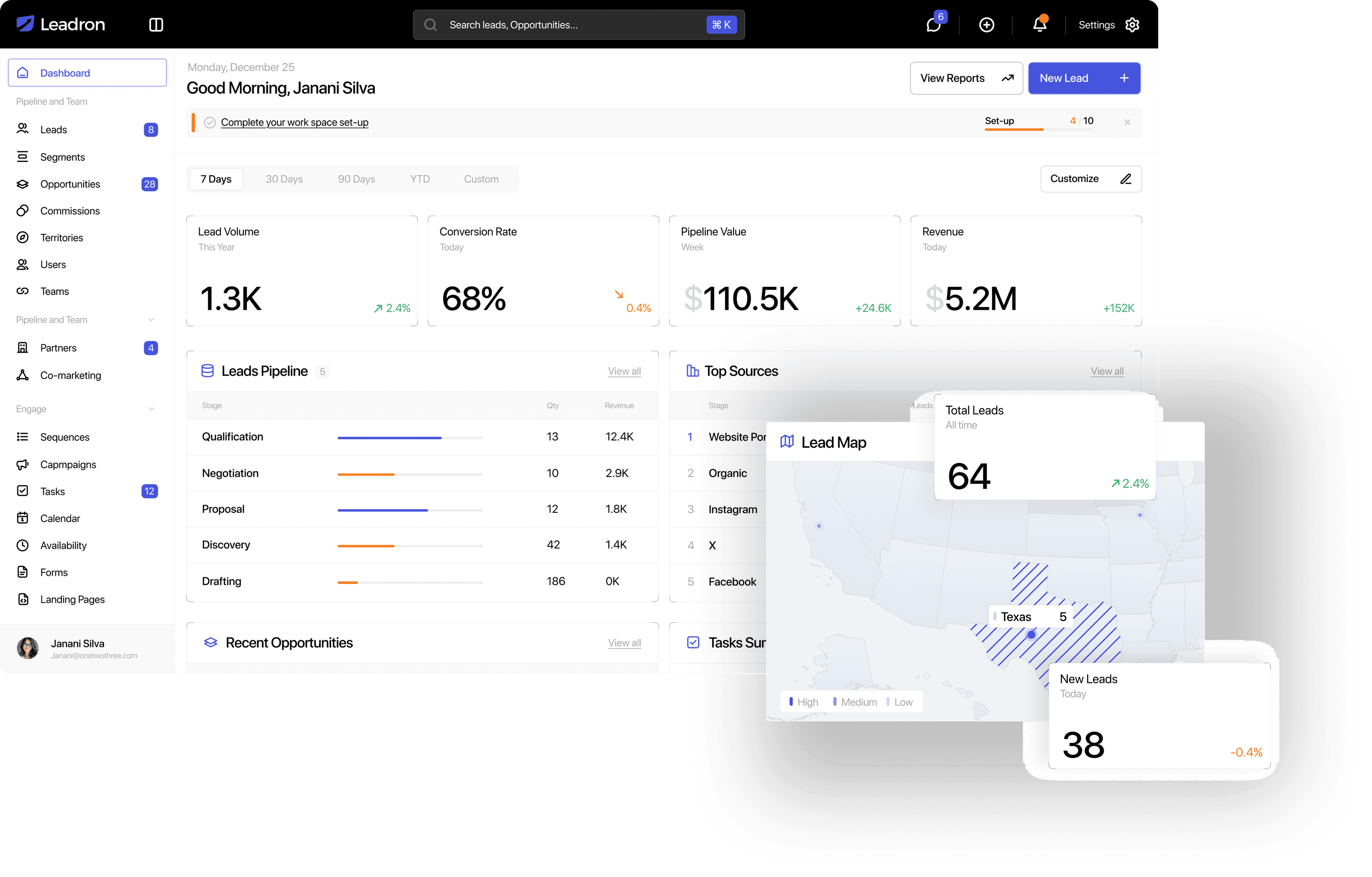The height and width of the screenshot is (877, 1372).
Task: Open the Sequences page
Action: click(65, 437)
